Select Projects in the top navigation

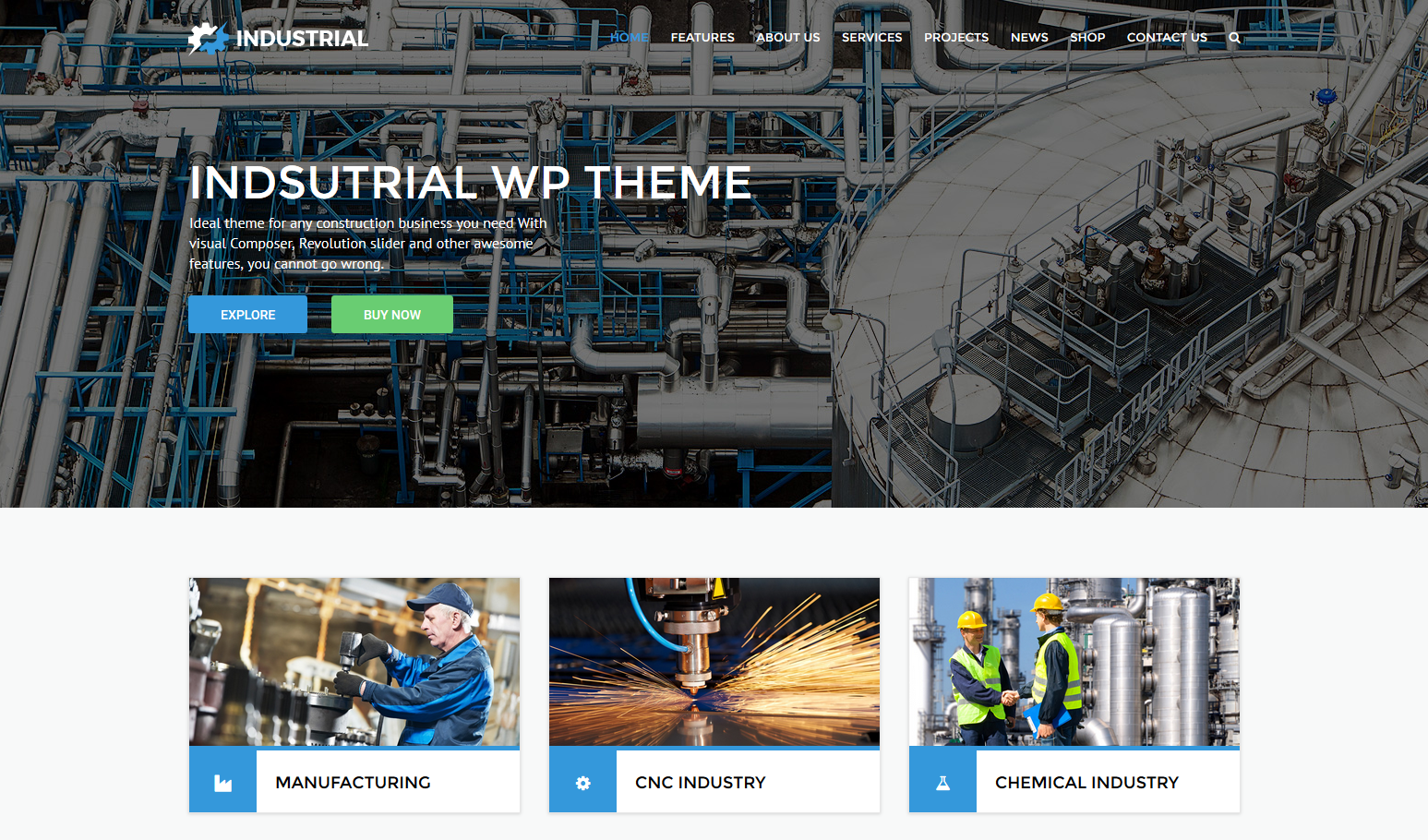[955, 38]
